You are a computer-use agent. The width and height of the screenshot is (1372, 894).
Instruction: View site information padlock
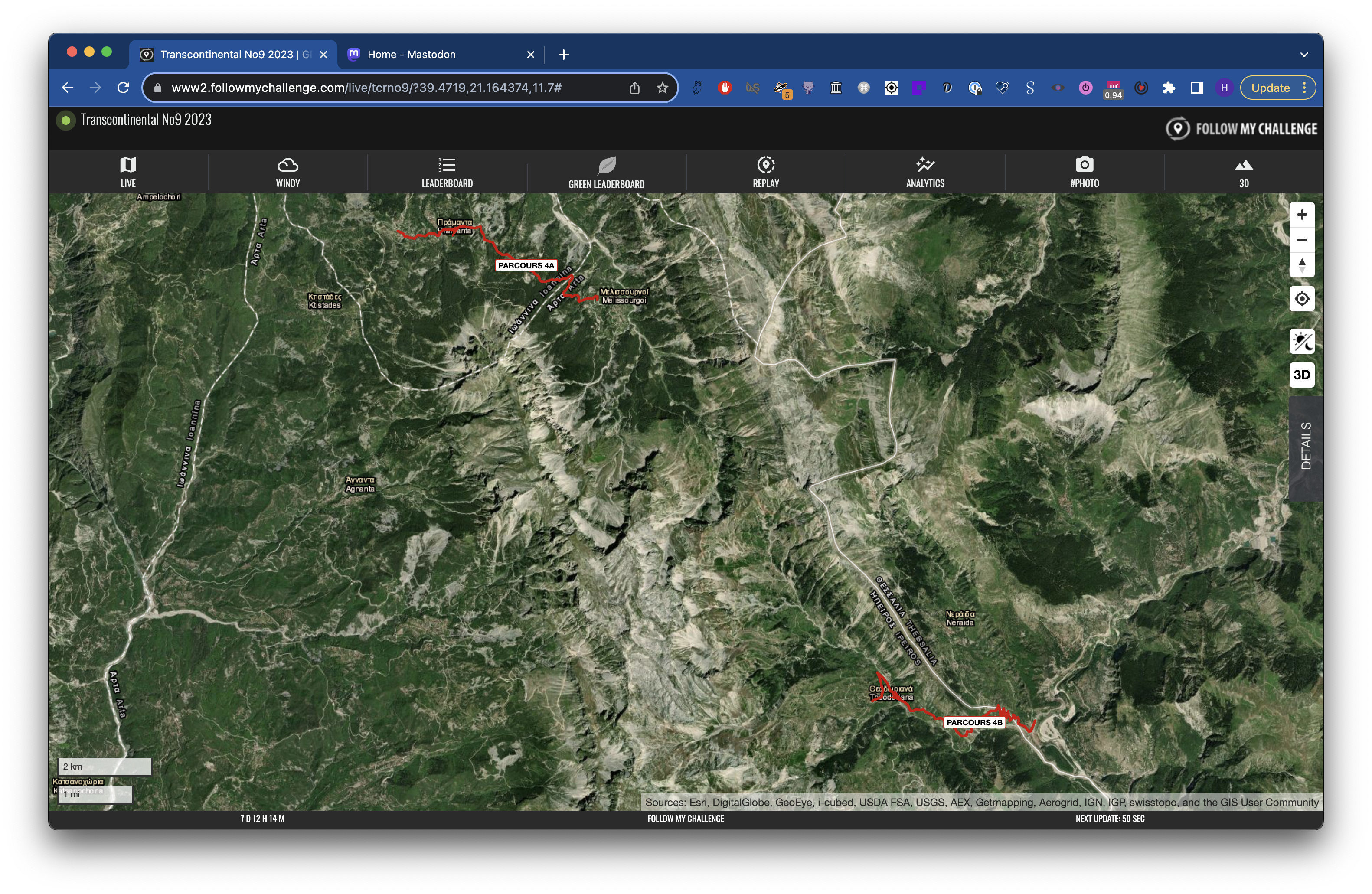click(x=157, y=88)
